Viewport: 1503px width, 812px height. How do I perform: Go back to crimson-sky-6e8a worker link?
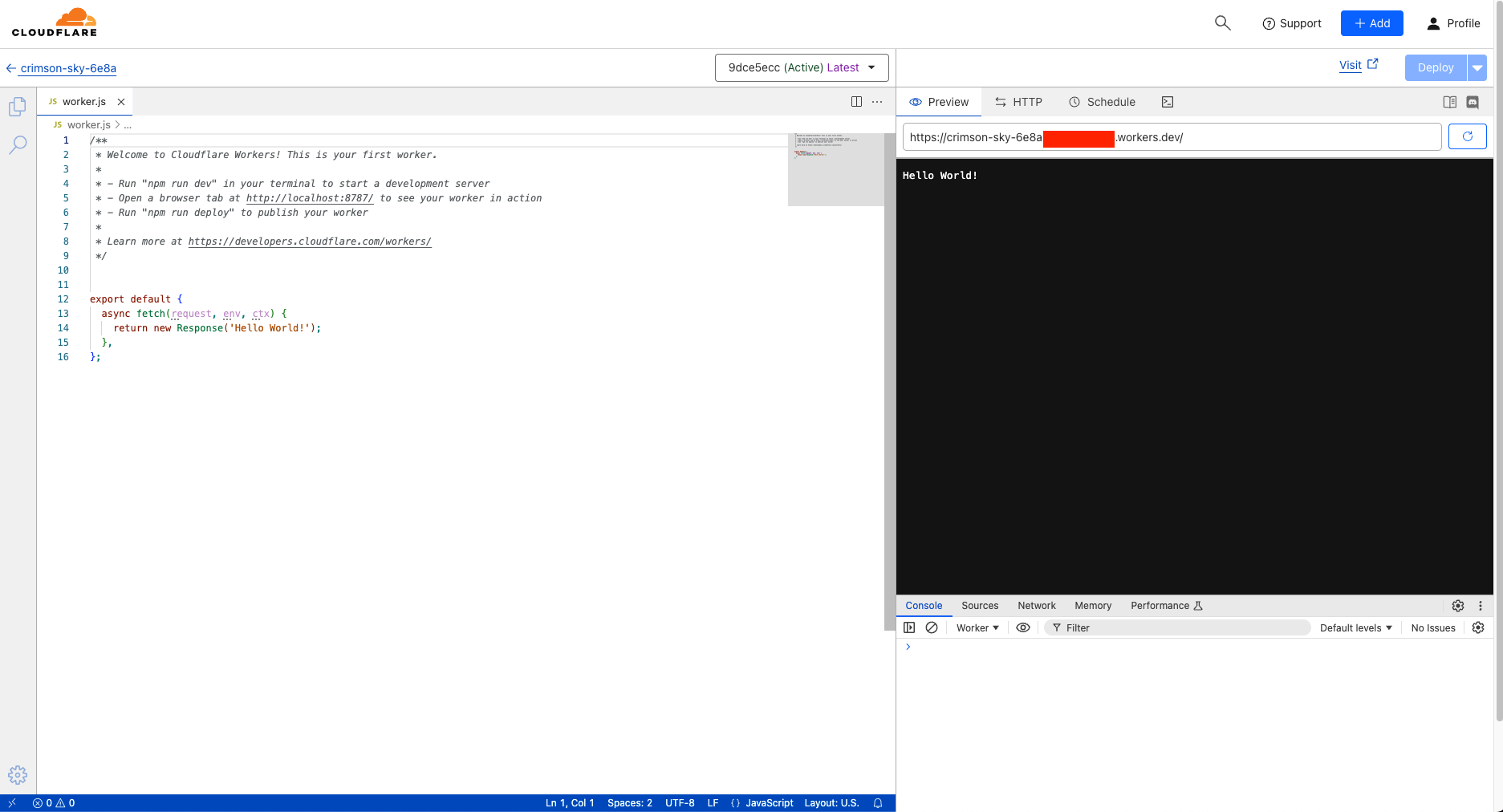tap(68, 68)
